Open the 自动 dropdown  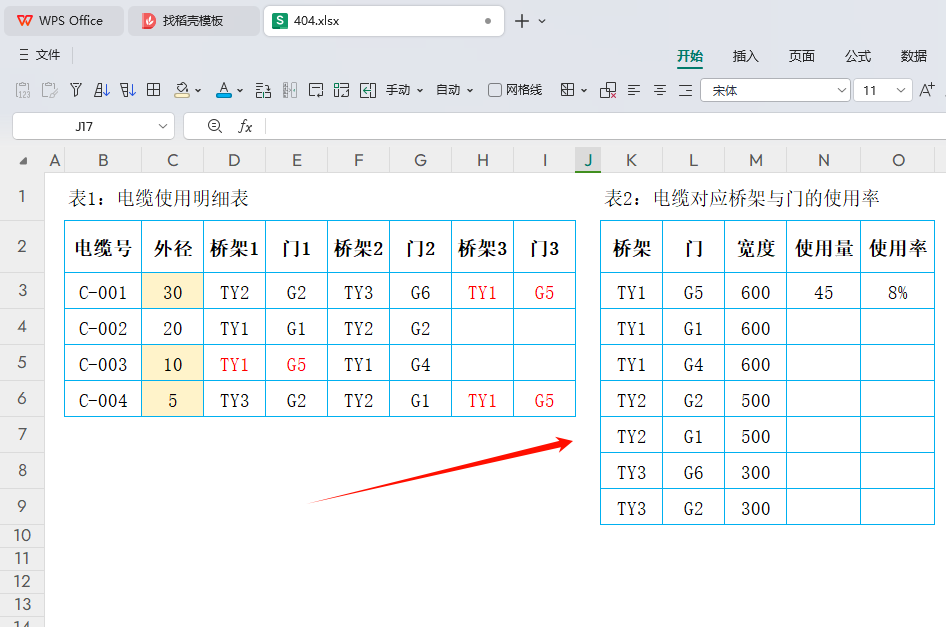tap(454, 90)
